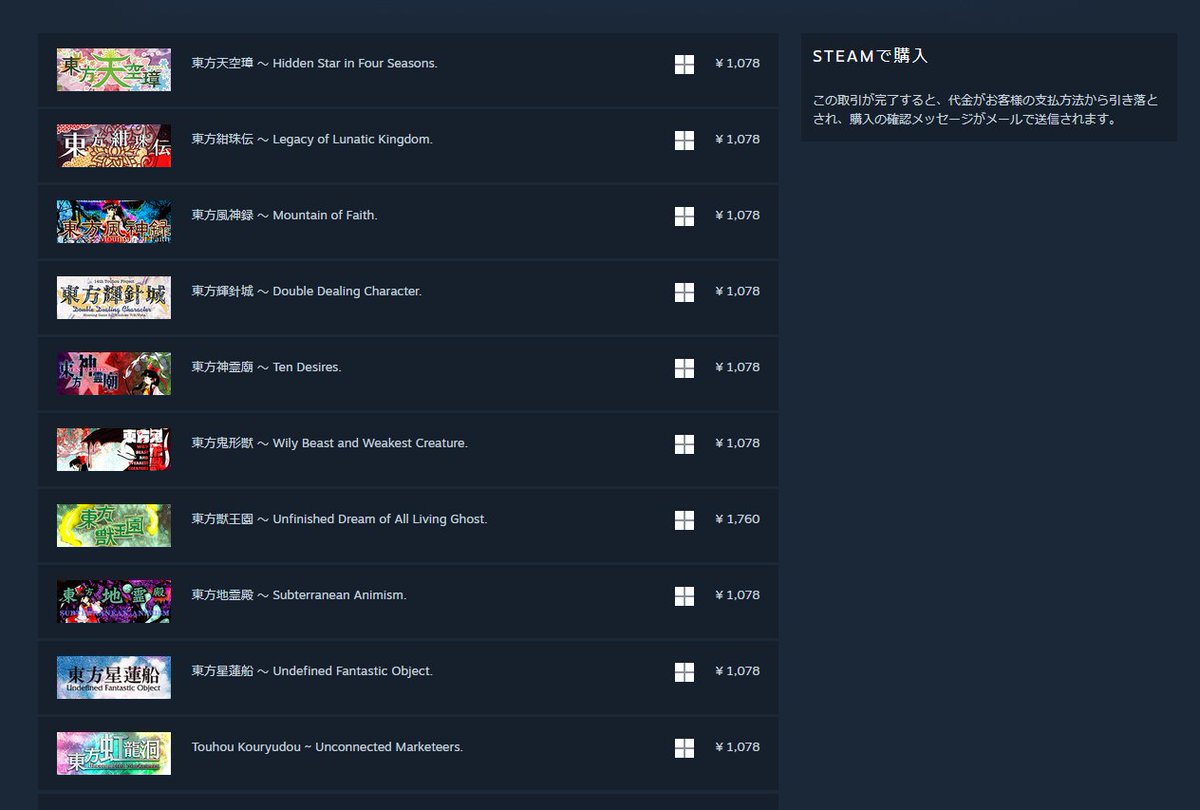Click the ¥1,760 price of Unfinished Dream
This screenshot has height=810, width=1200.
[x=737, y=519]
